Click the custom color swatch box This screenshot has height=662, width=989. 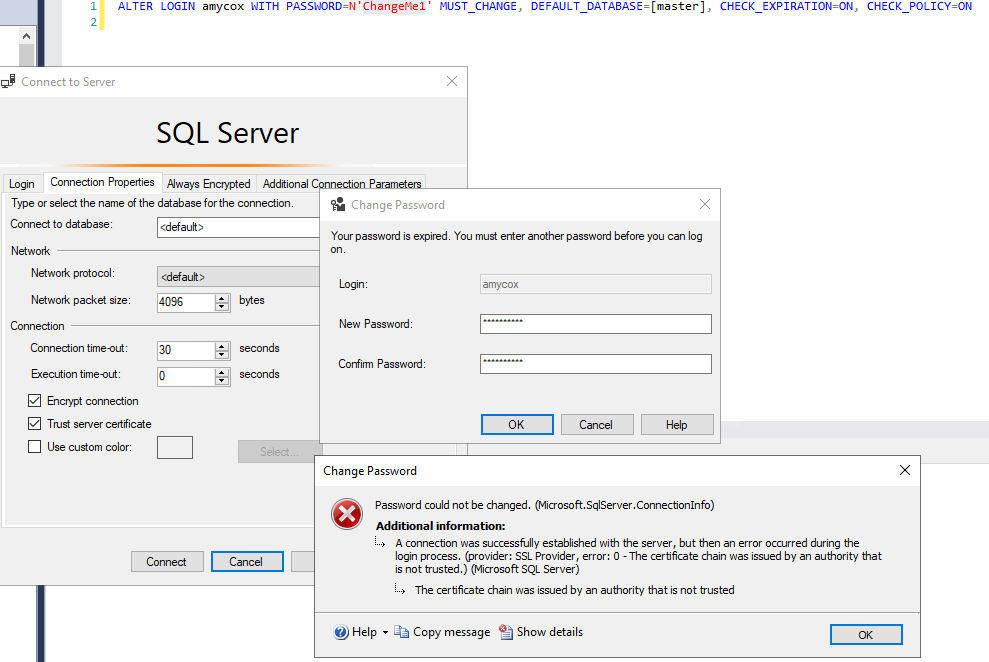pos(175,448)
